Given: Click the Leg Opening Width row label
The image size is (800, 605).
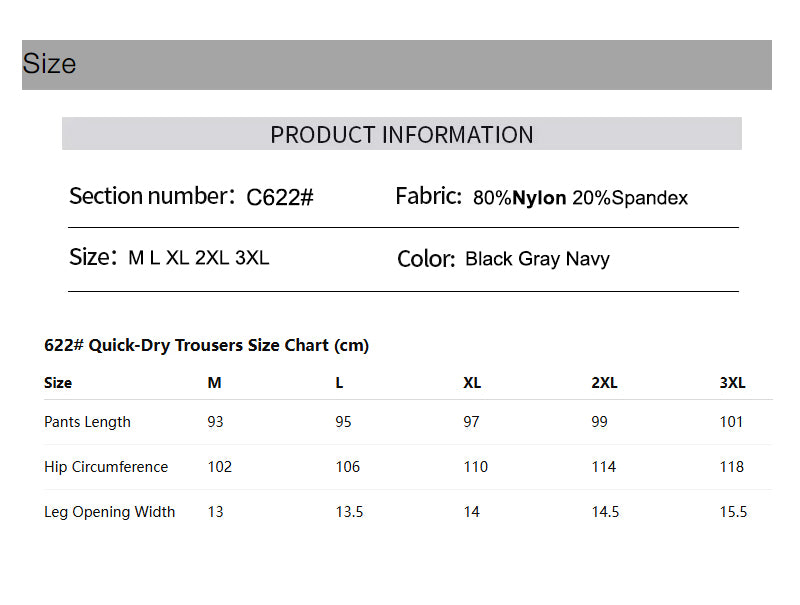Looking at the screenshot, I should pos(109,512).
